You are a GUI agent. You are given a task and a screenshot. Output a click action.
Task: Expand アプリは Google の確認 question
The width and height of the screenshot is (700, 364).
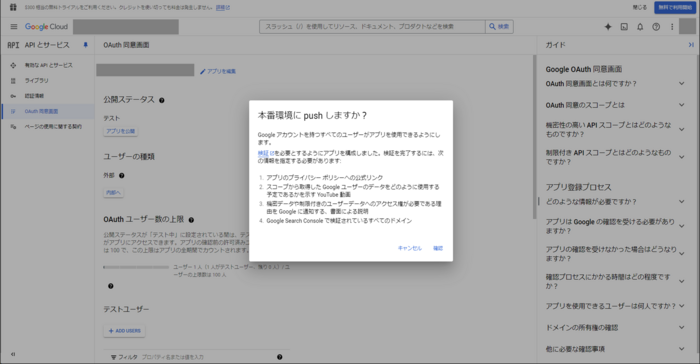click(615, 226)
